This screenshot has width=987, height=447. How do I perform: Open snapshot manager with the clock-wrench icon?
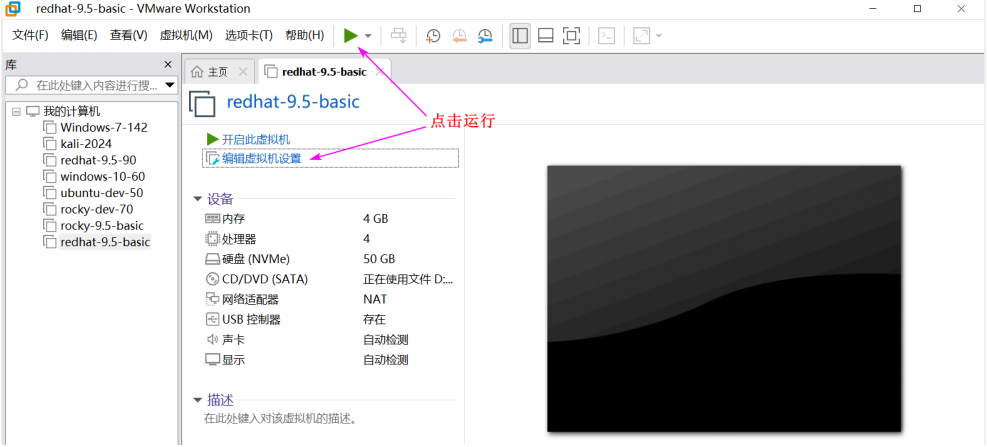485,36
